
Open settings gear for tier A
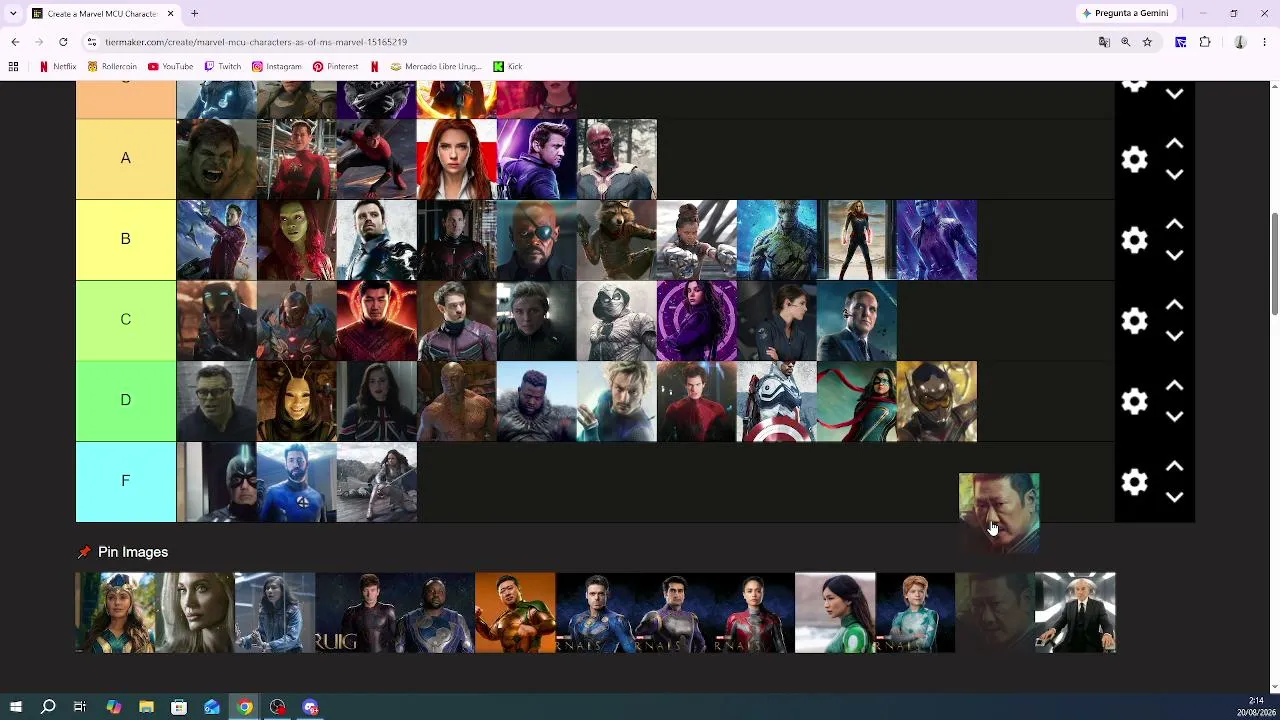point(1134,160)
